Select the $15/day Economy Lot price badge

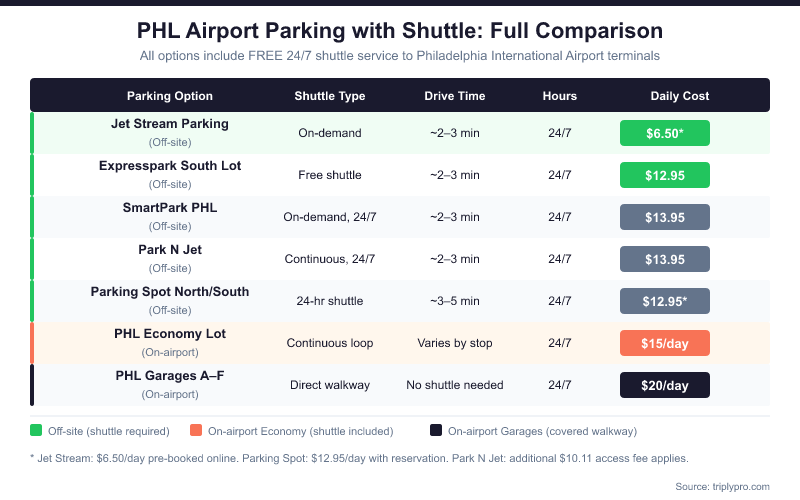pos(664,343)
